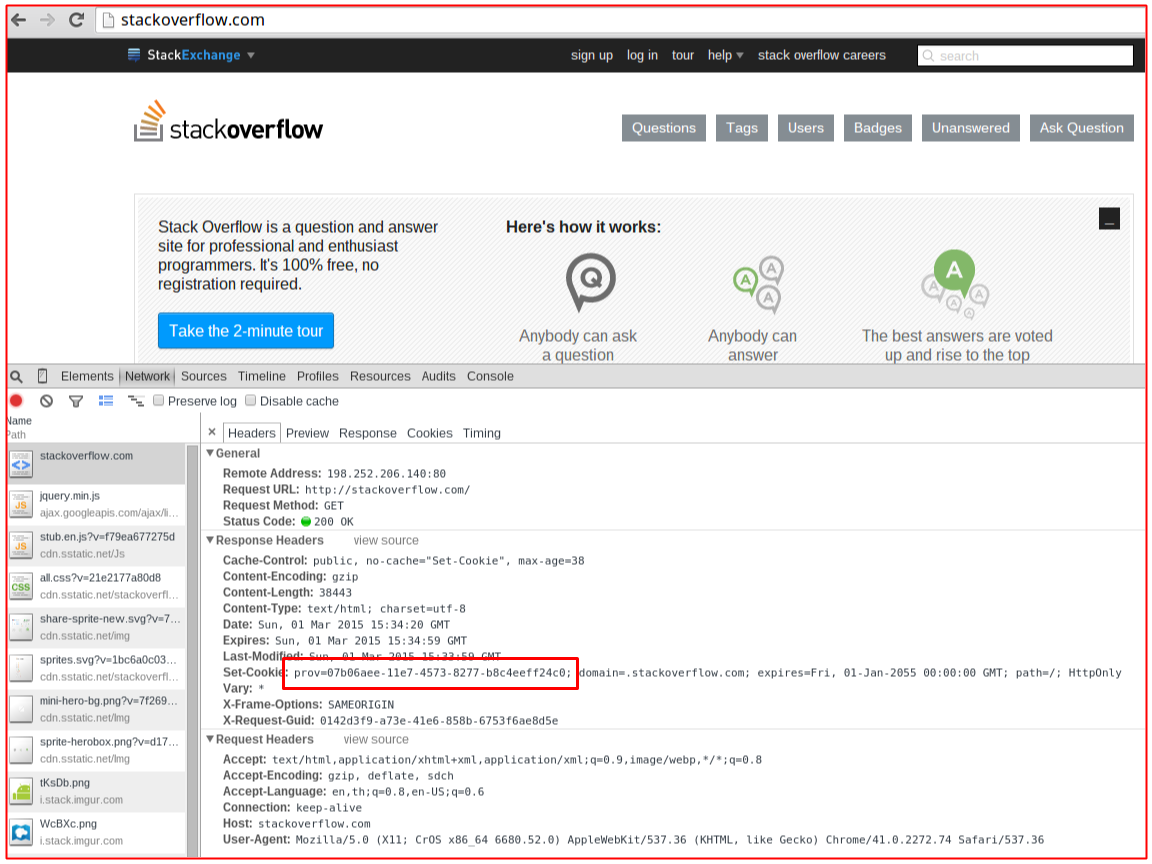The image size is (1152, 864).
Task: Open the Audits panel
Action: (x=439, y=376)
